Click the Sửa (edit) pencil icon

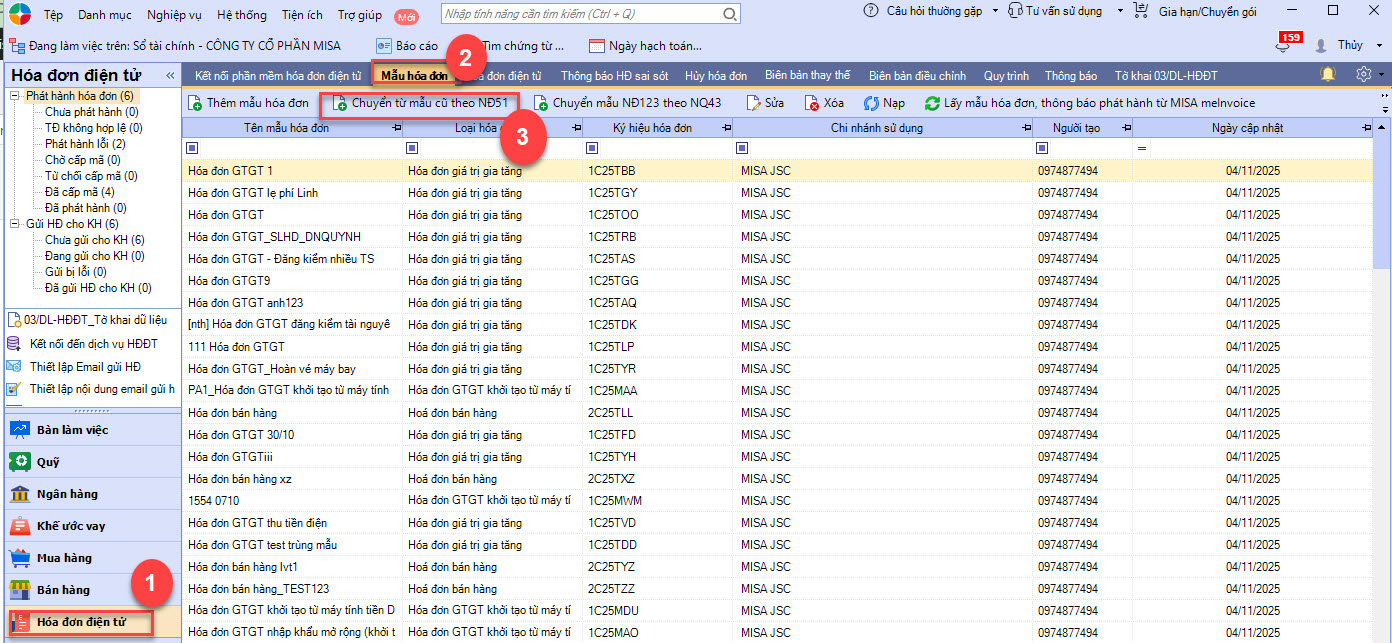[x=754, y=103]
